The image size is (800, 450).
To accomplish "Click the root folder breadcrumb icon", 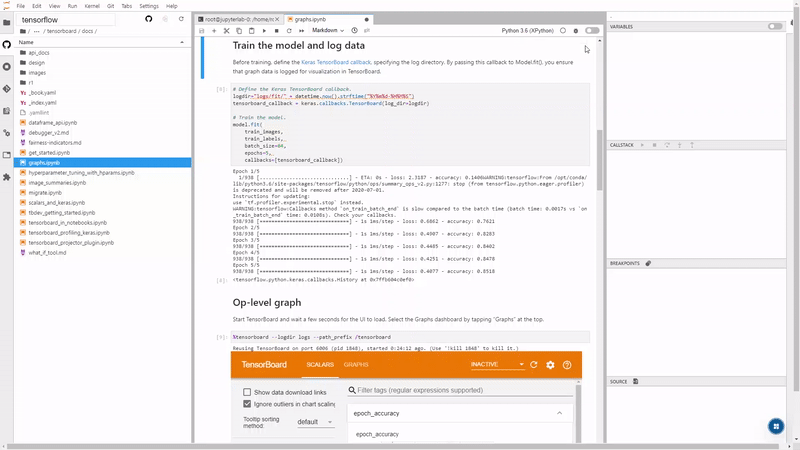I will [x=23, y=31].
